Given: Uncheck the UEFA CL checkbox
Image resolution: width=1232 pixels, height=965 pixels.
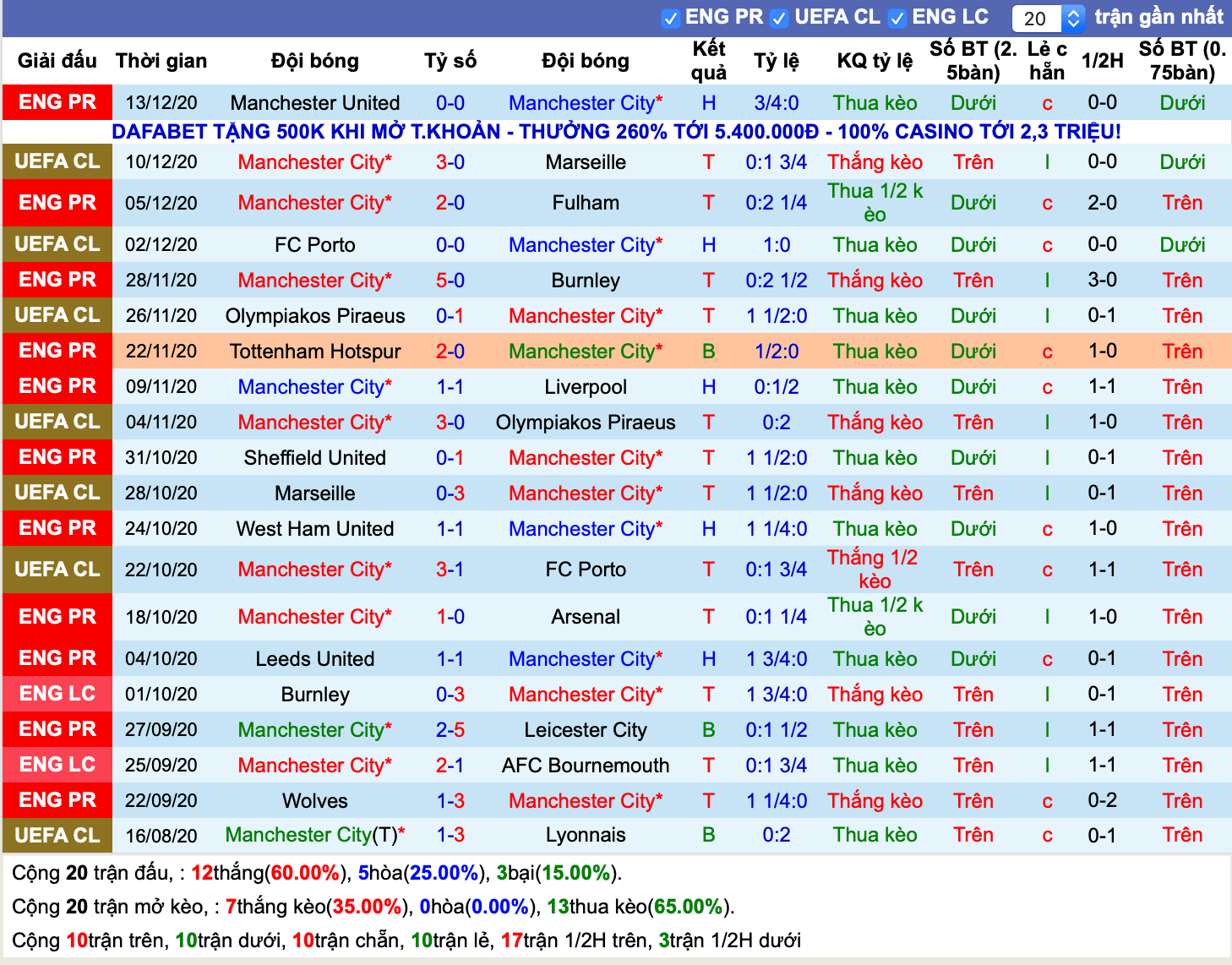Looking at the screenshot, I should click(779, 18).
